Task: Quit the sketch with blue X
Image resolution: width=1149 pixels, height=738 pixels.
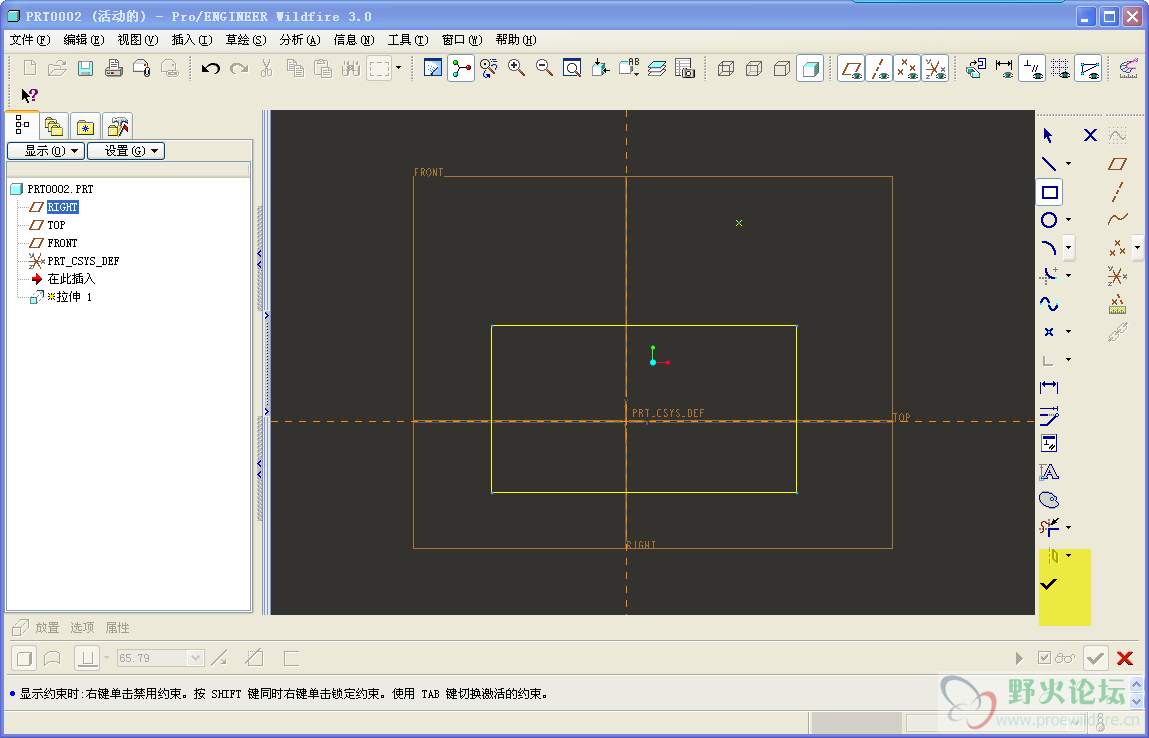Action: pyautogui.click(x=1090, y=135)
